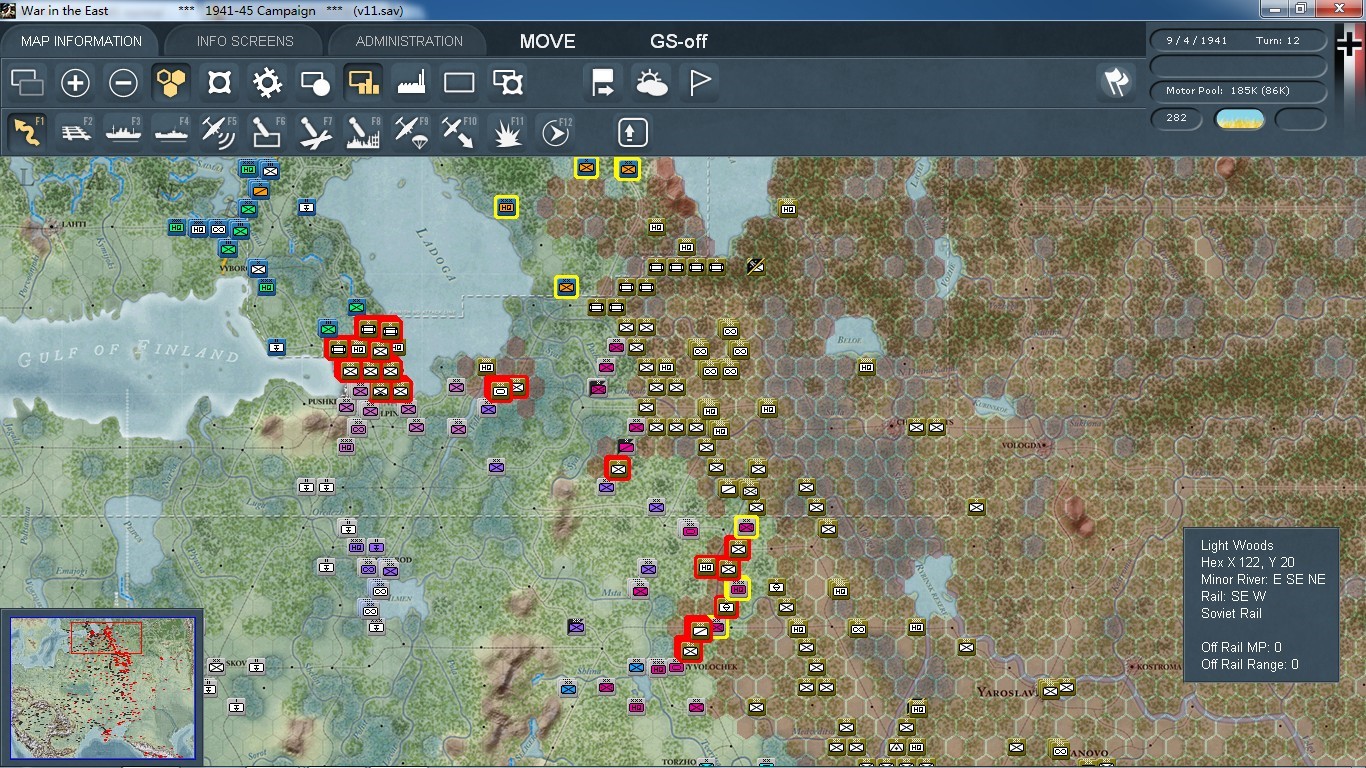This screenshot has height=768, width=1366.
Task: Select the F3 ship transport icon
Action: (x=123, y=132)
